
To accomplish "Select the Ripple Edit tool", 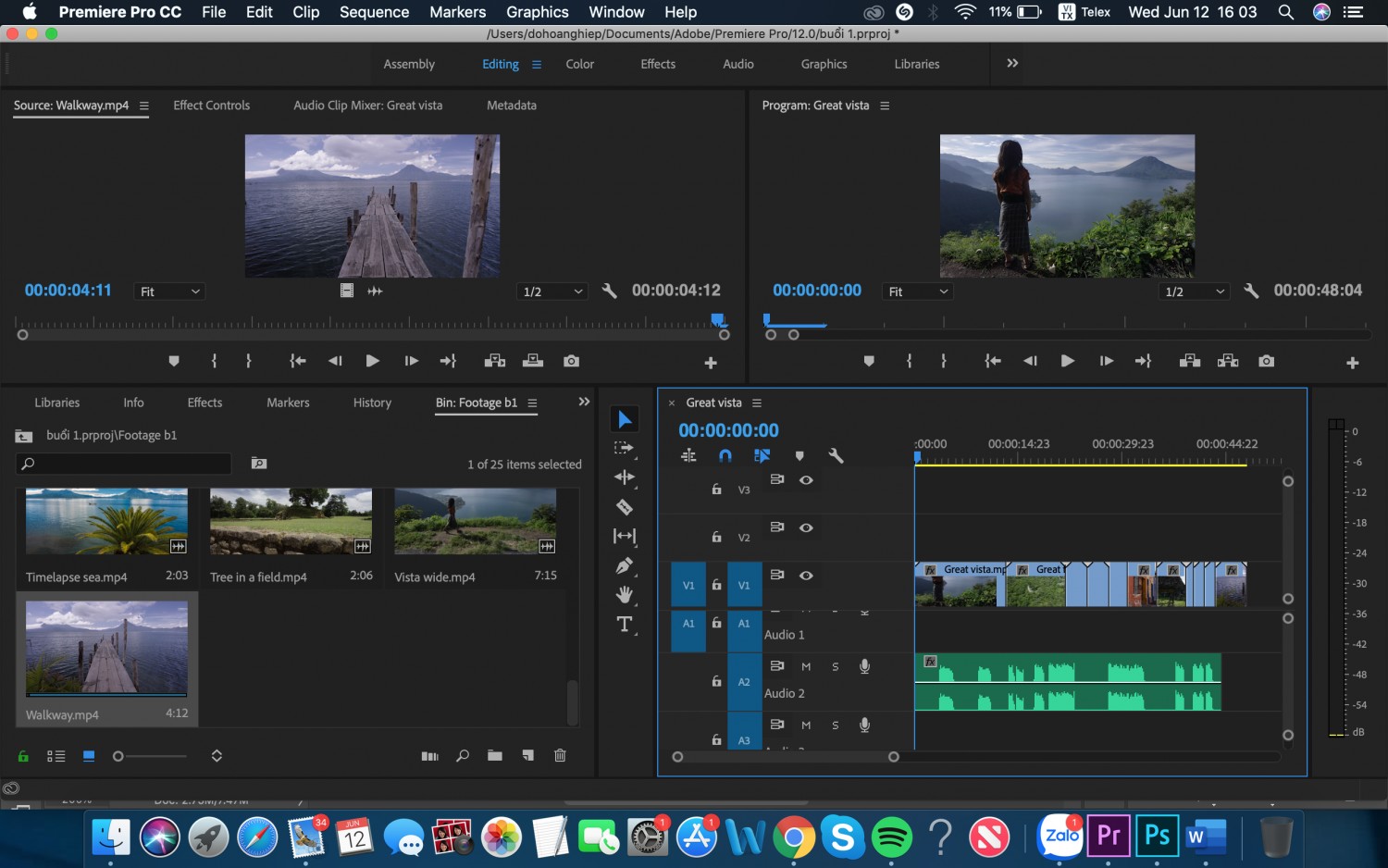I will (x=625, y=477).
